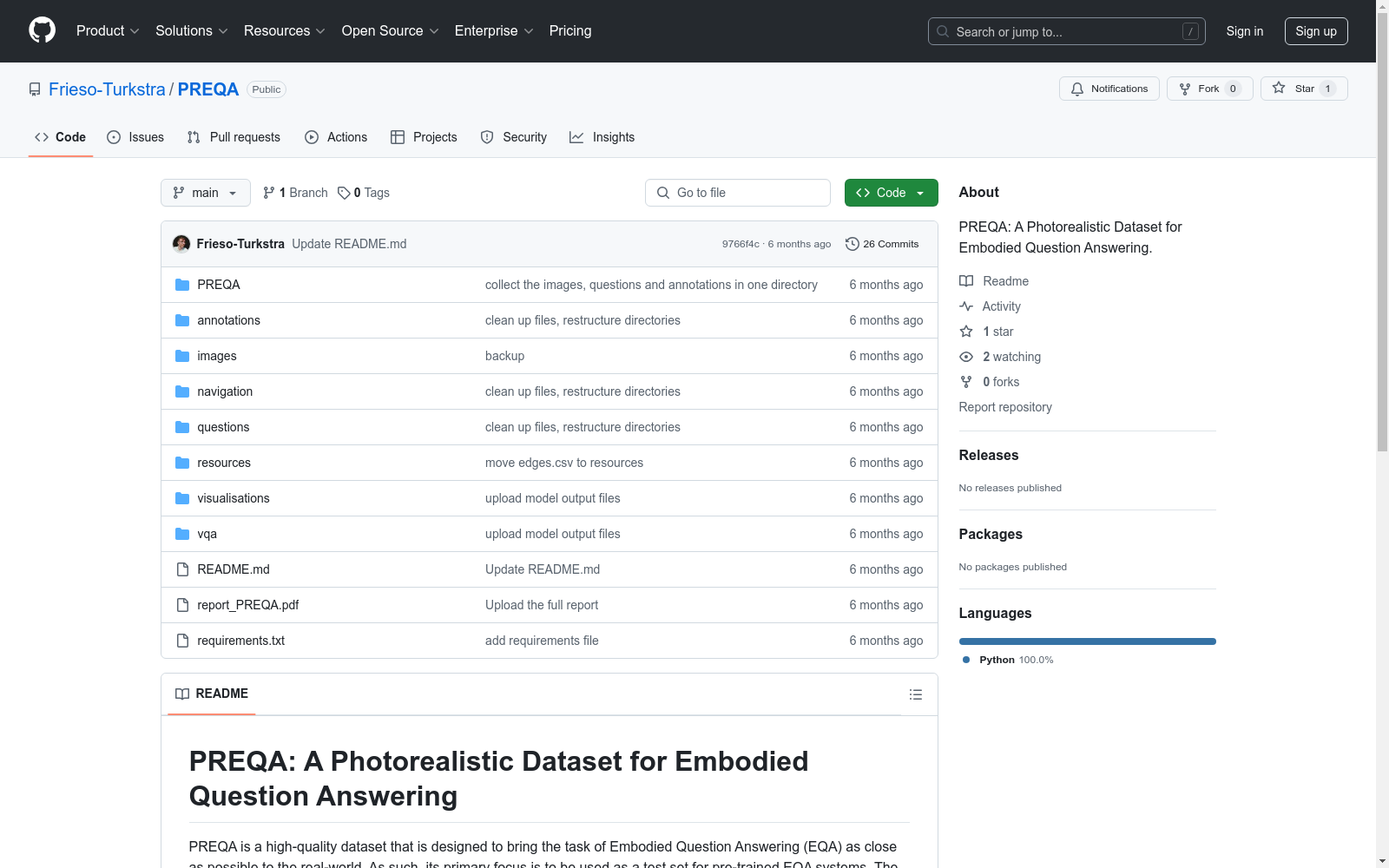
Task: Open 'Upload the full report' commit
Action: pyautogui.click(x=542, y=605)
